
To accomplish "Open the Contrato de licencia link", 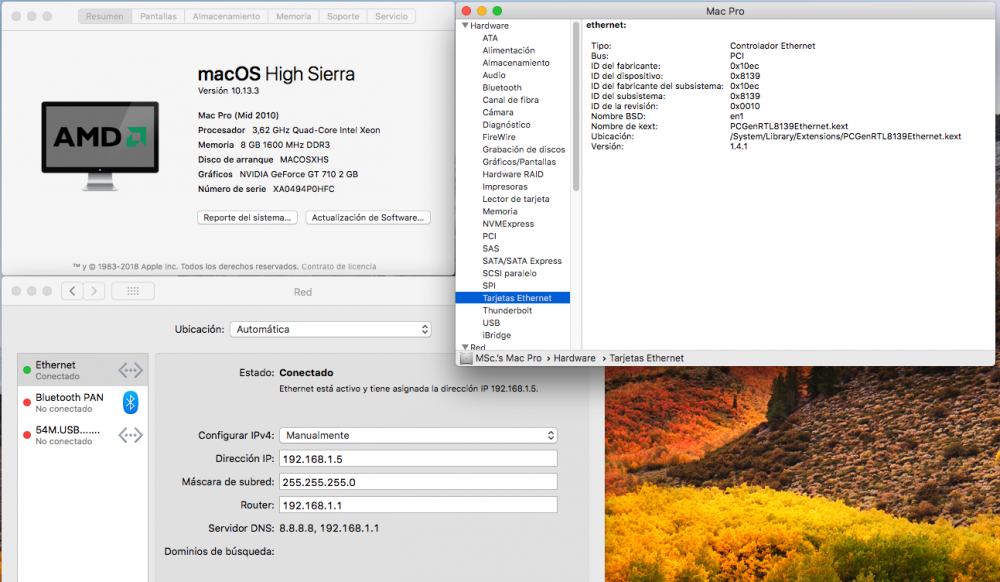I will pyautogui.click(x=339, y=266).
